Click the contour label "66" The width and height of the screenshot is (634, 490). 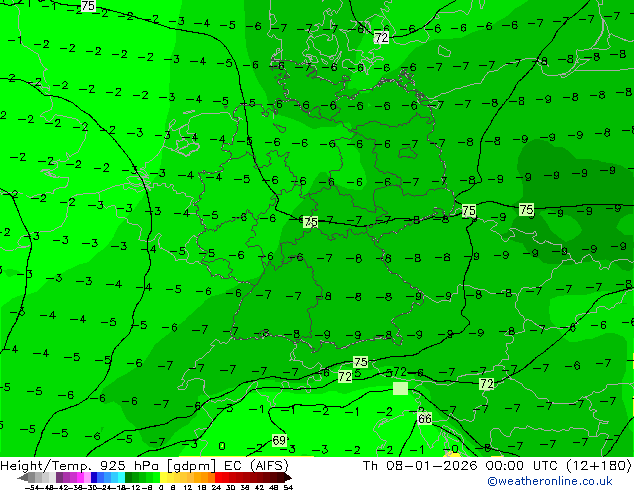click(424, 418)
